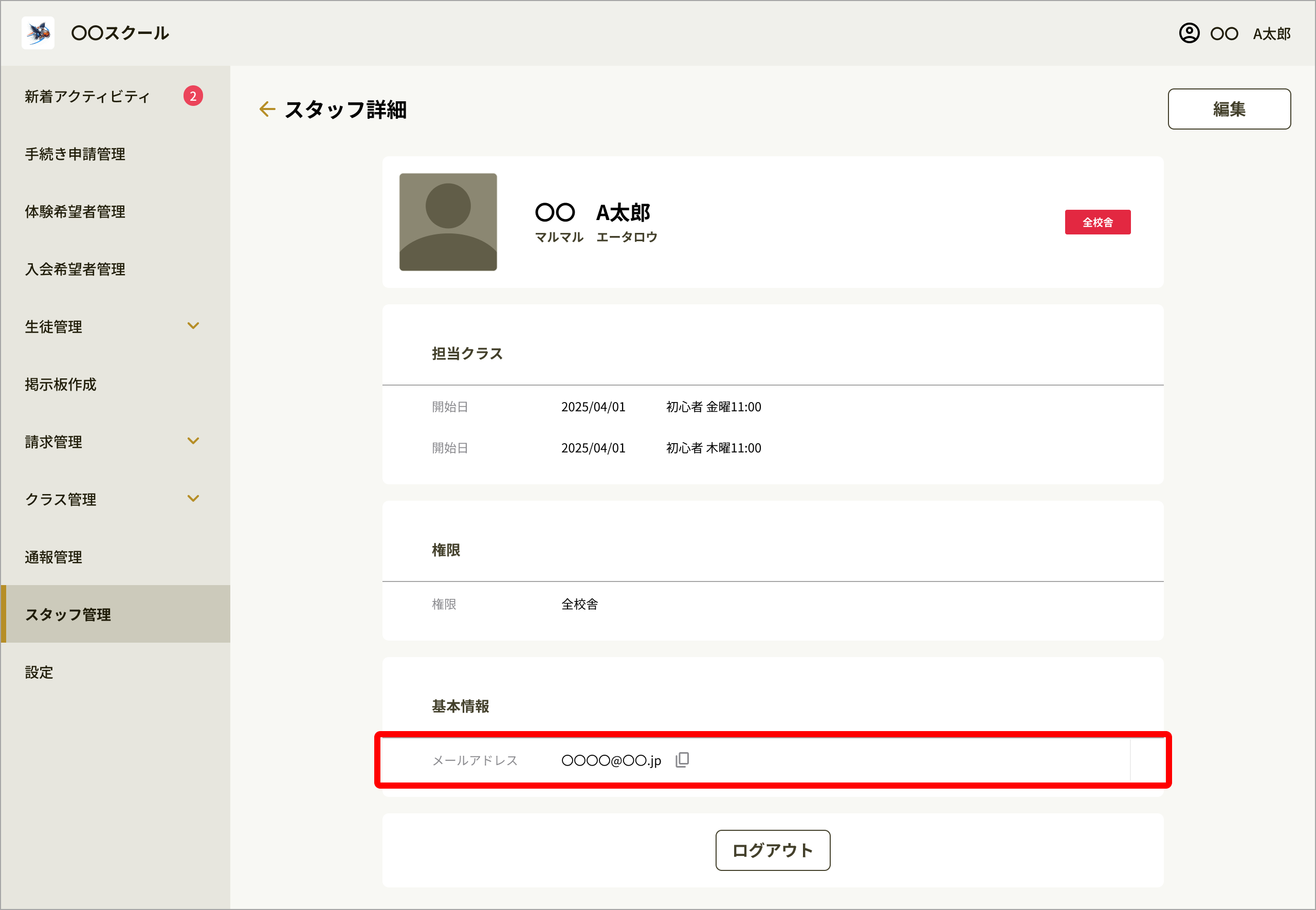Click the staff profile avatar photo
The width and height of the screenshot is (1316, 910).
click(448, 222)
